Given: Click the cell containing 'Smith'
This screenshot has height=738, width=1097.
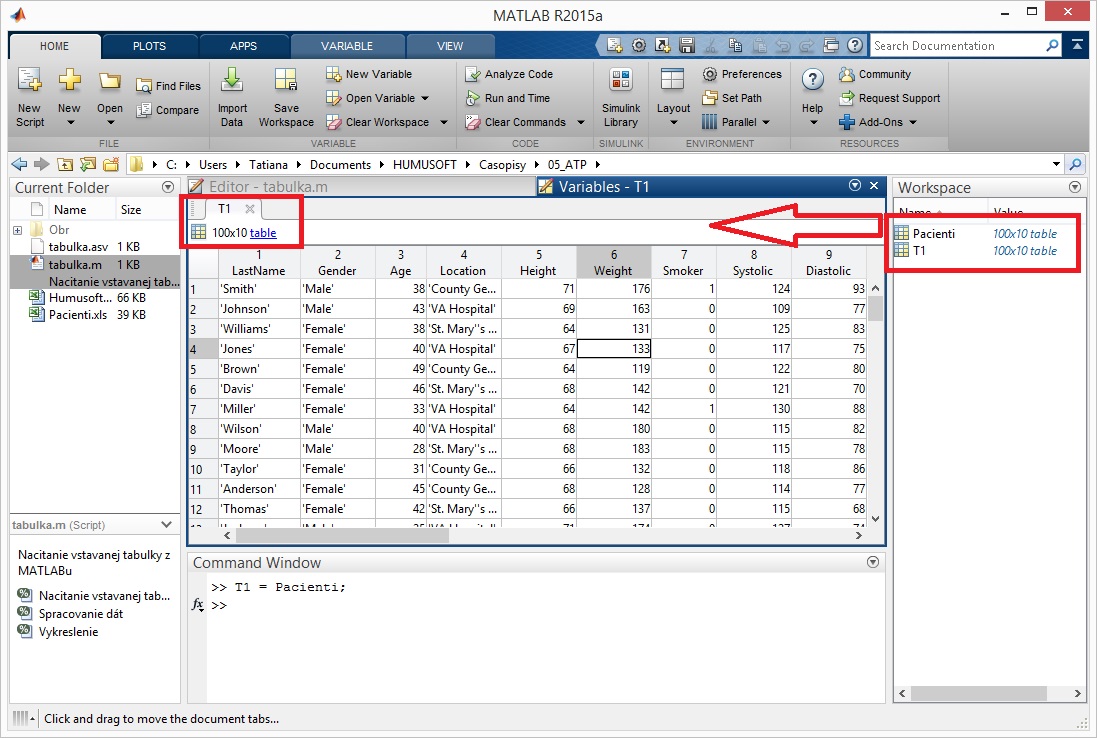Looking at the screenshot, I should point(259,288).
